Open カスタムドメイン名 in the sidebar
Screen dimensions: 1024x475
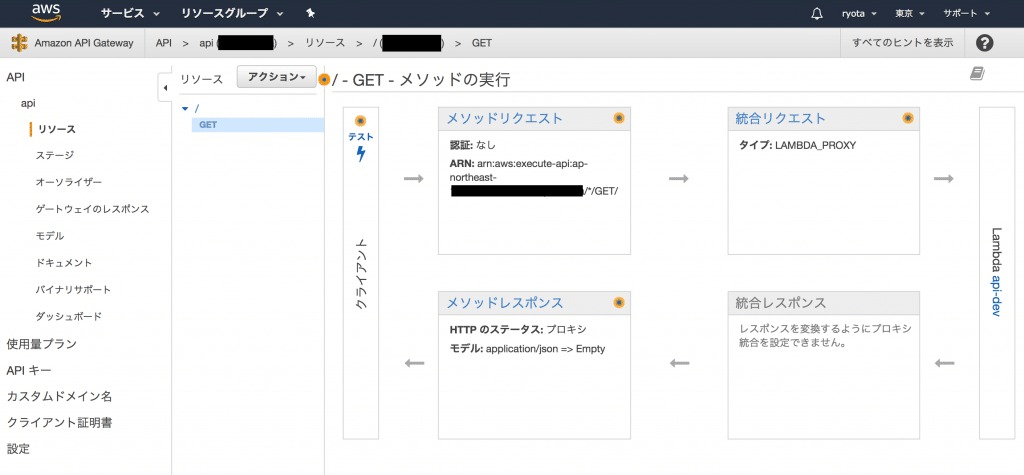(x=59, y=396)
